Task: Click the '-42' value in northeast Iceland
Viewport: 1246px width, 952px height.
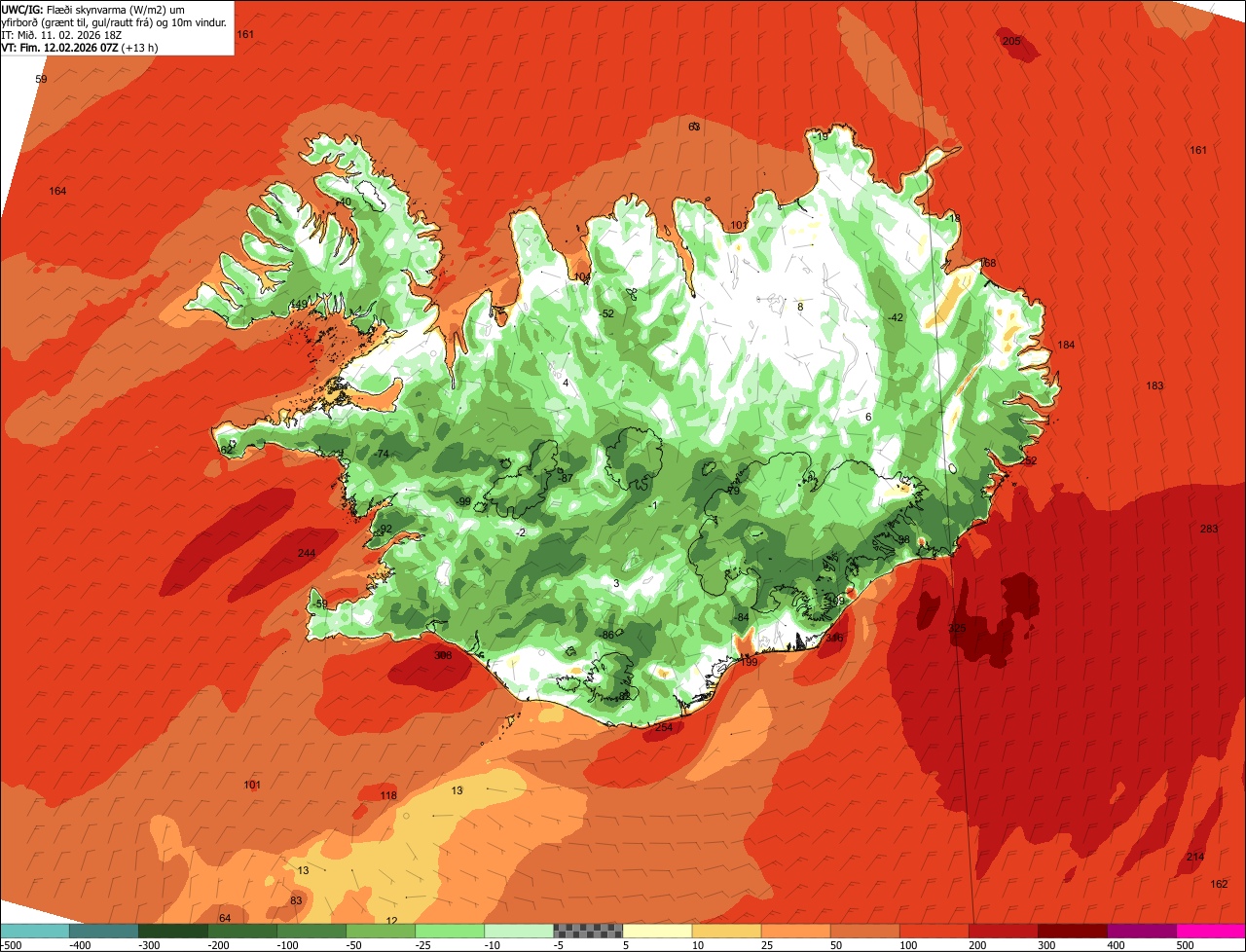Action: click(x=896, y=318)
